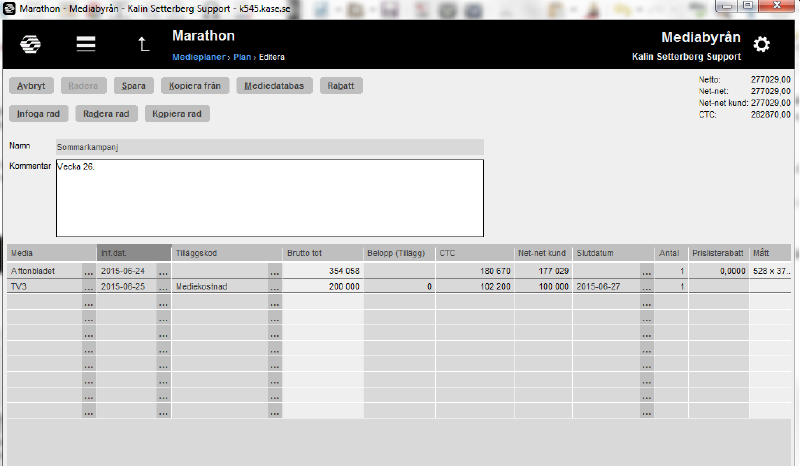Open date picker for 2015-06-24
Screen dimensions: 800x466
click(163, 272)
